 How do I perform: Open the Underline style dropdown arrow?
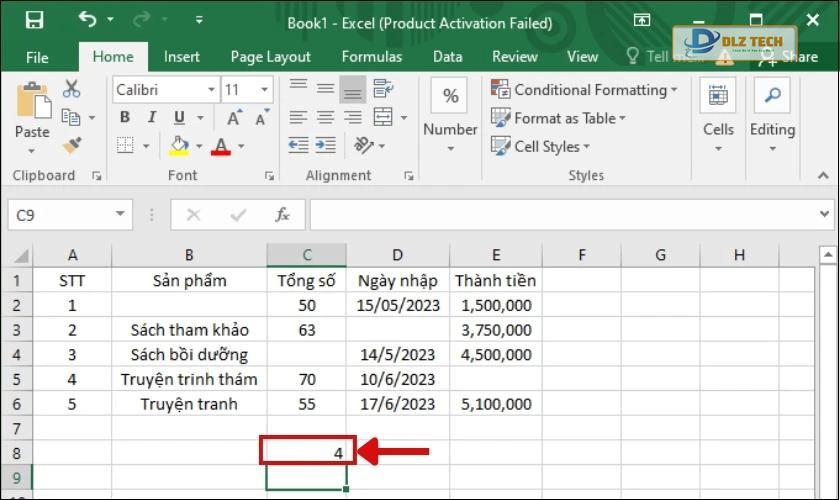click(x=200, y=117)
